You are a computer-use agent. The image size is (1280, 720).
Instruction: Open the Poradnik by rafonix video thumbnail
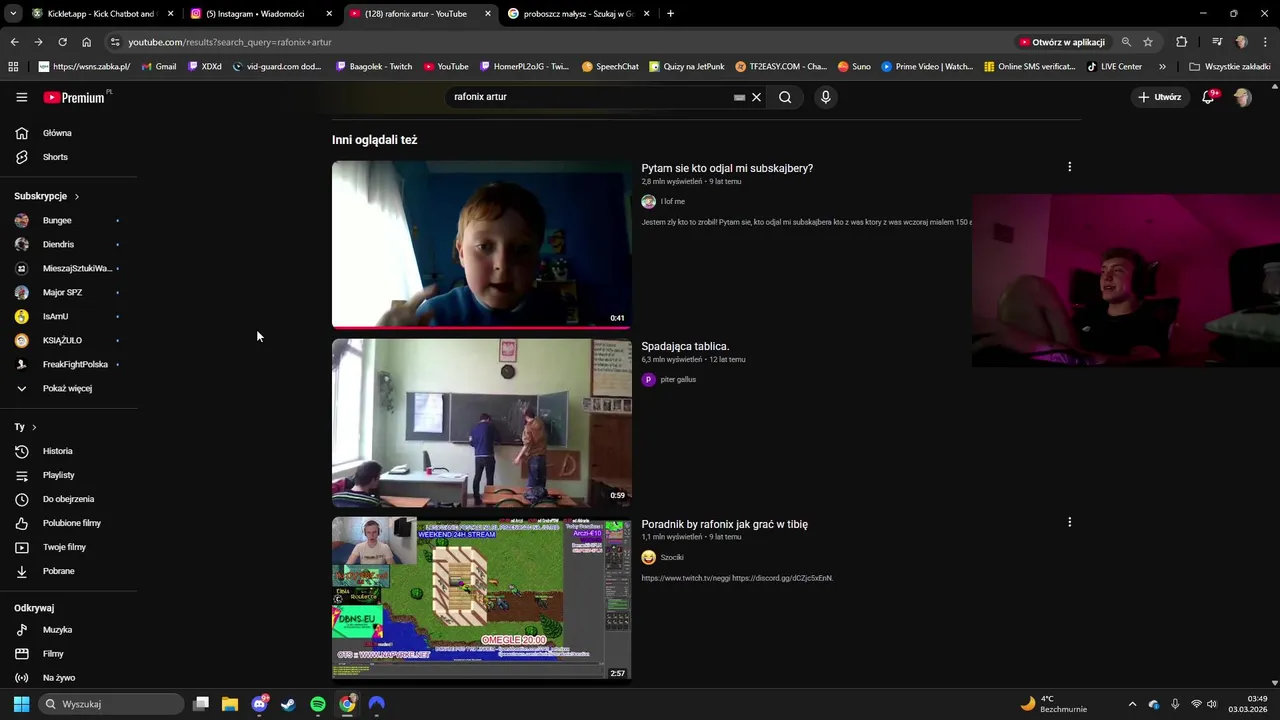pyautogui.click(x=482, y=599)
